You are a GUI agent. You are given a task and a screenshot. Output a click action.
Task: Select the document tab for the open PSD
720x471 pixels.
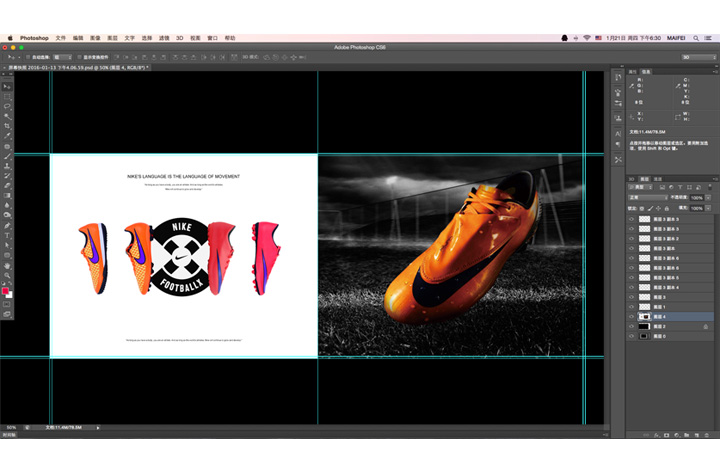tap(77, 67)
